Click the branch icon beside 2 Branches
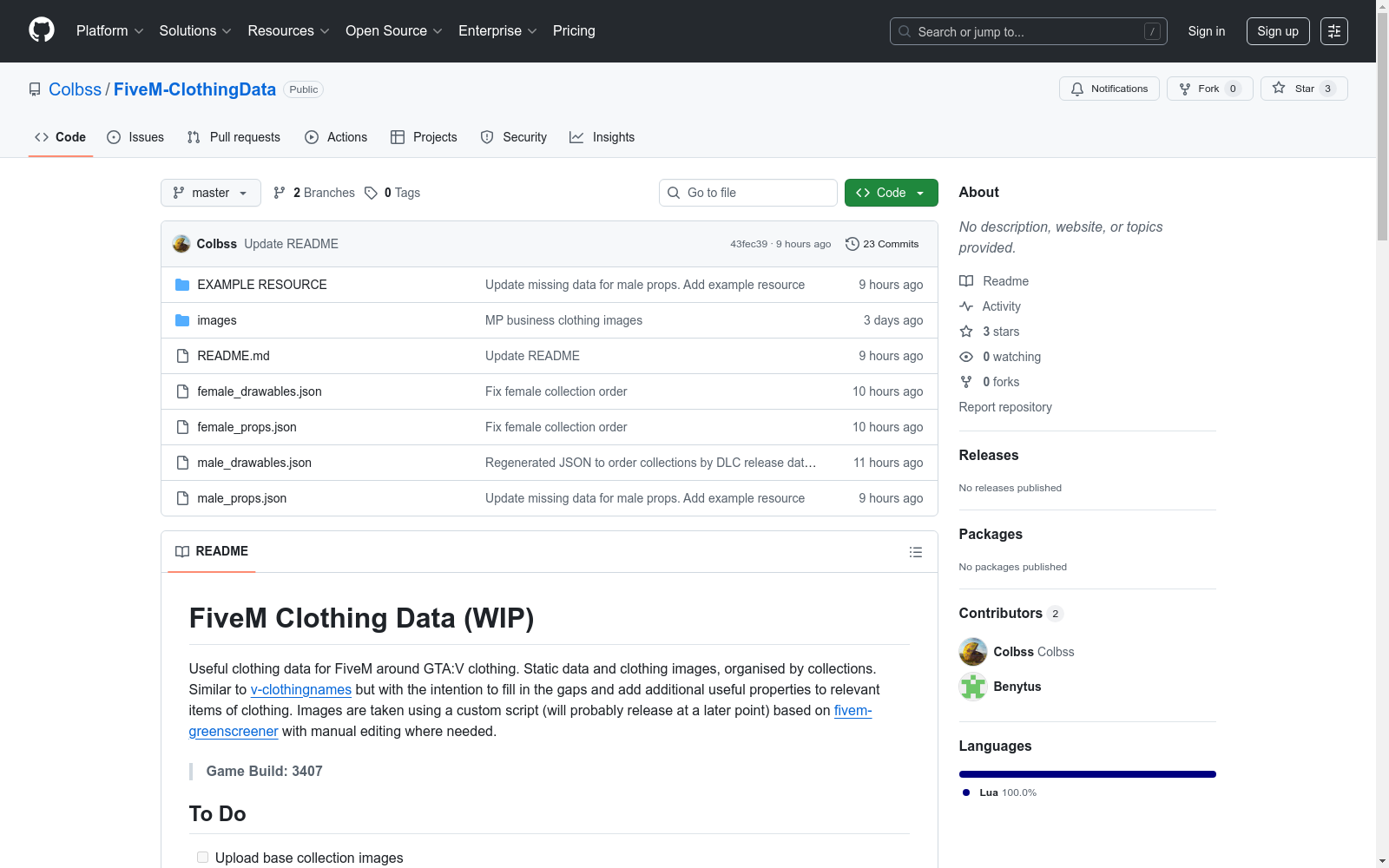Image resolution: width=1389 pixels, height=868 pixels. tap(280, 193)
